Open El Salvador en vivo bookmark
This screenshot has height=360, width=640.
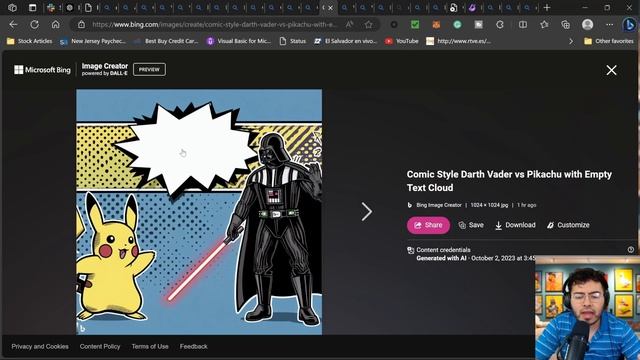tap(345, 41)
